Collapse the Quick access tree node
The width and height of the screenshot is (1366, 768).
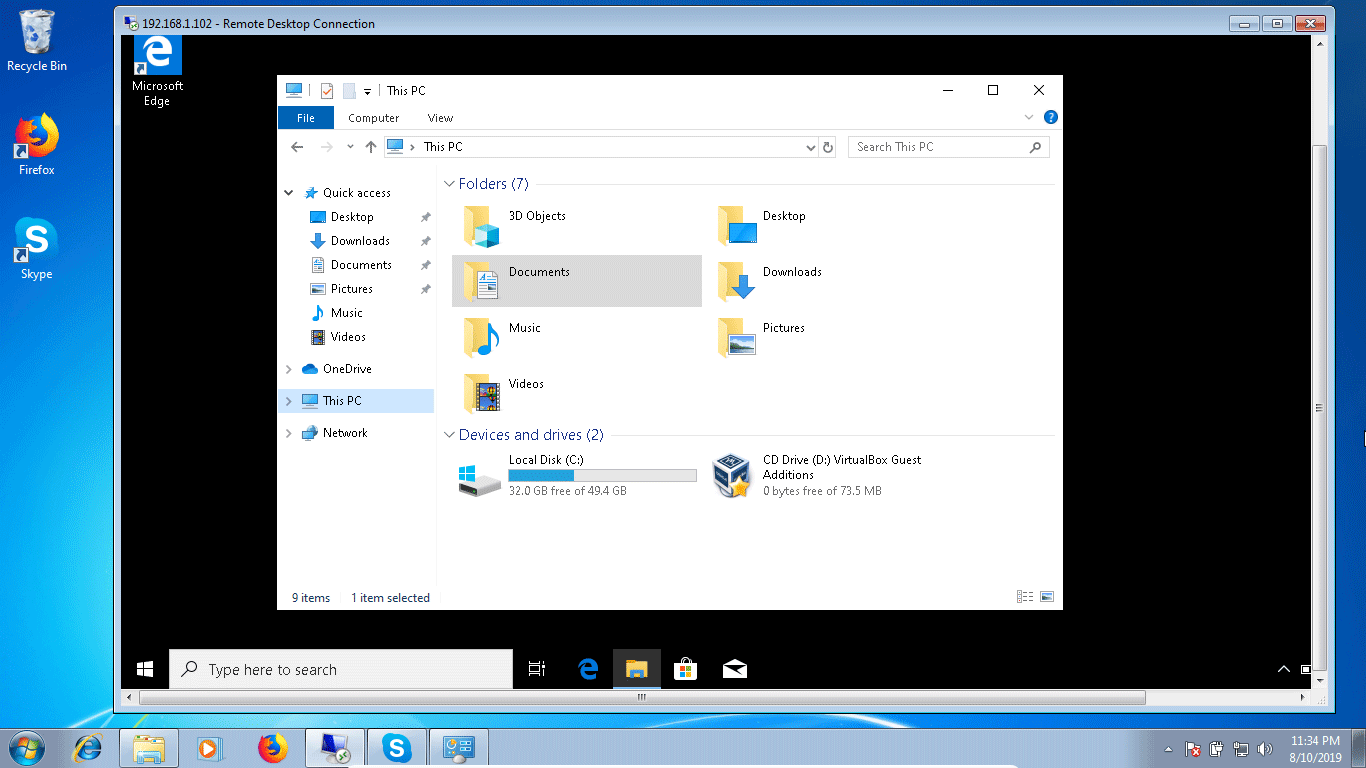pyautogui.click(x=289, y=193)
